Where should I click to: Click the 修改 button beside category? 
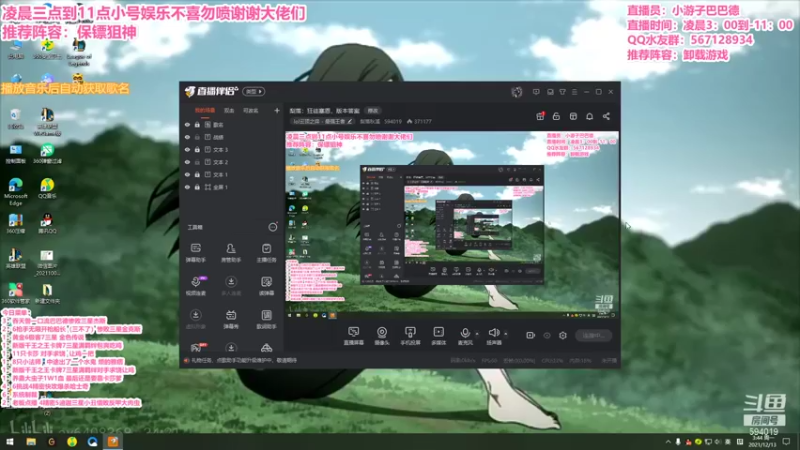pos(373,111)
